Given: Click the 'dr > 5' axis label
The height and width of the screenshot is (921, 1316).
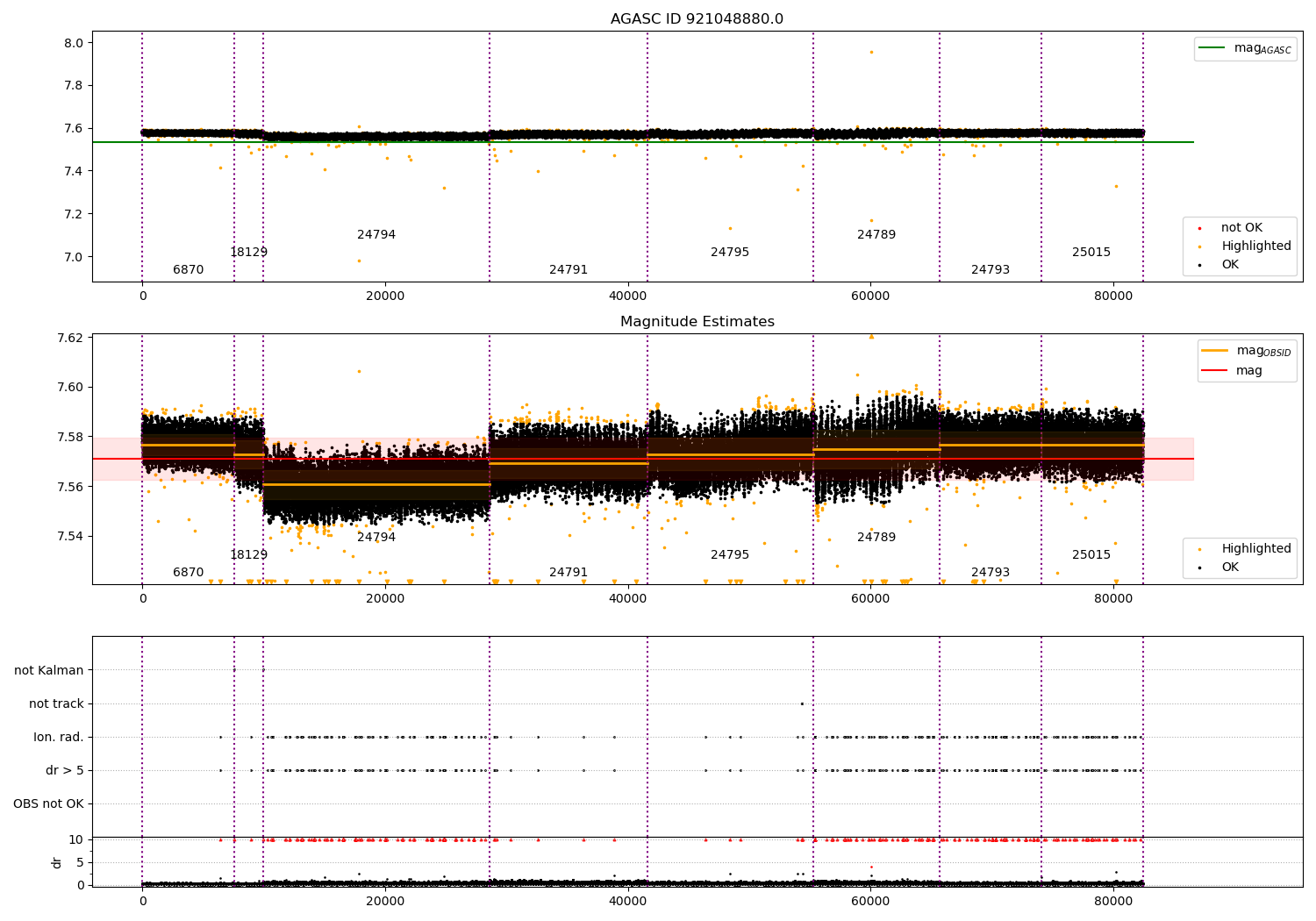Looking at the screenshot, I should point(65,770).
